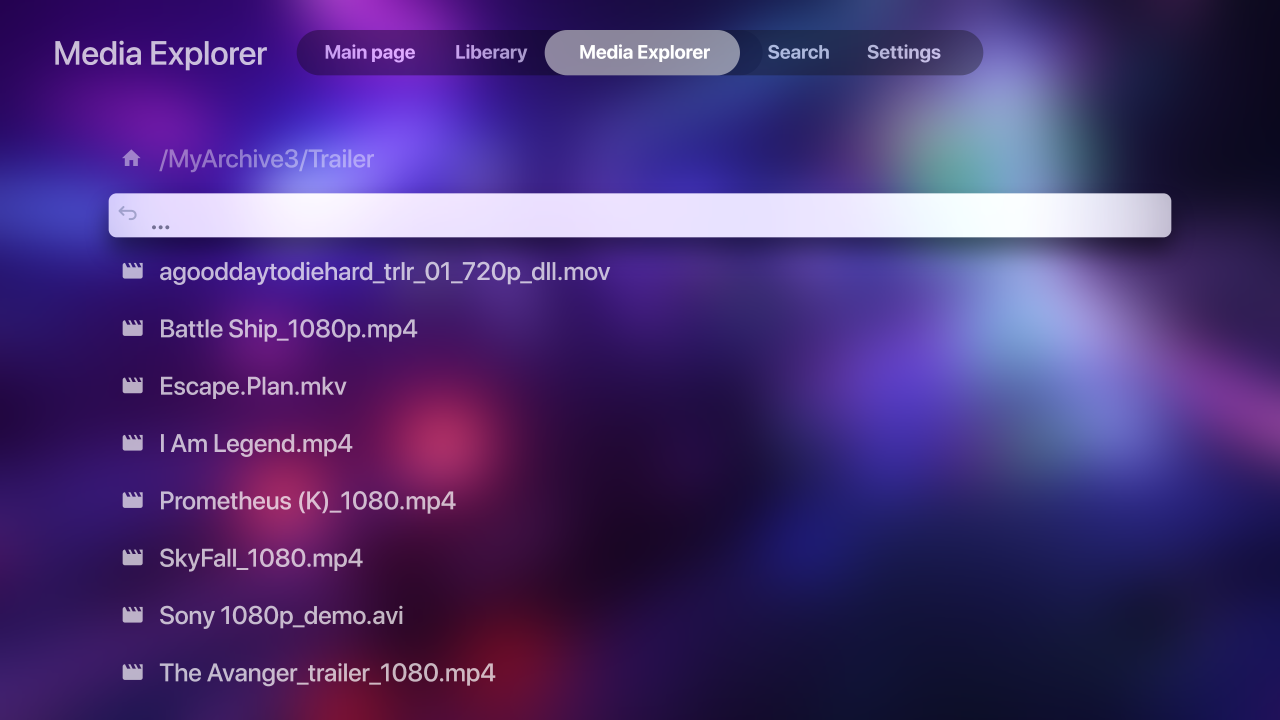Go to the Settings tab
1280x720 pixels.
click(903, 53)
